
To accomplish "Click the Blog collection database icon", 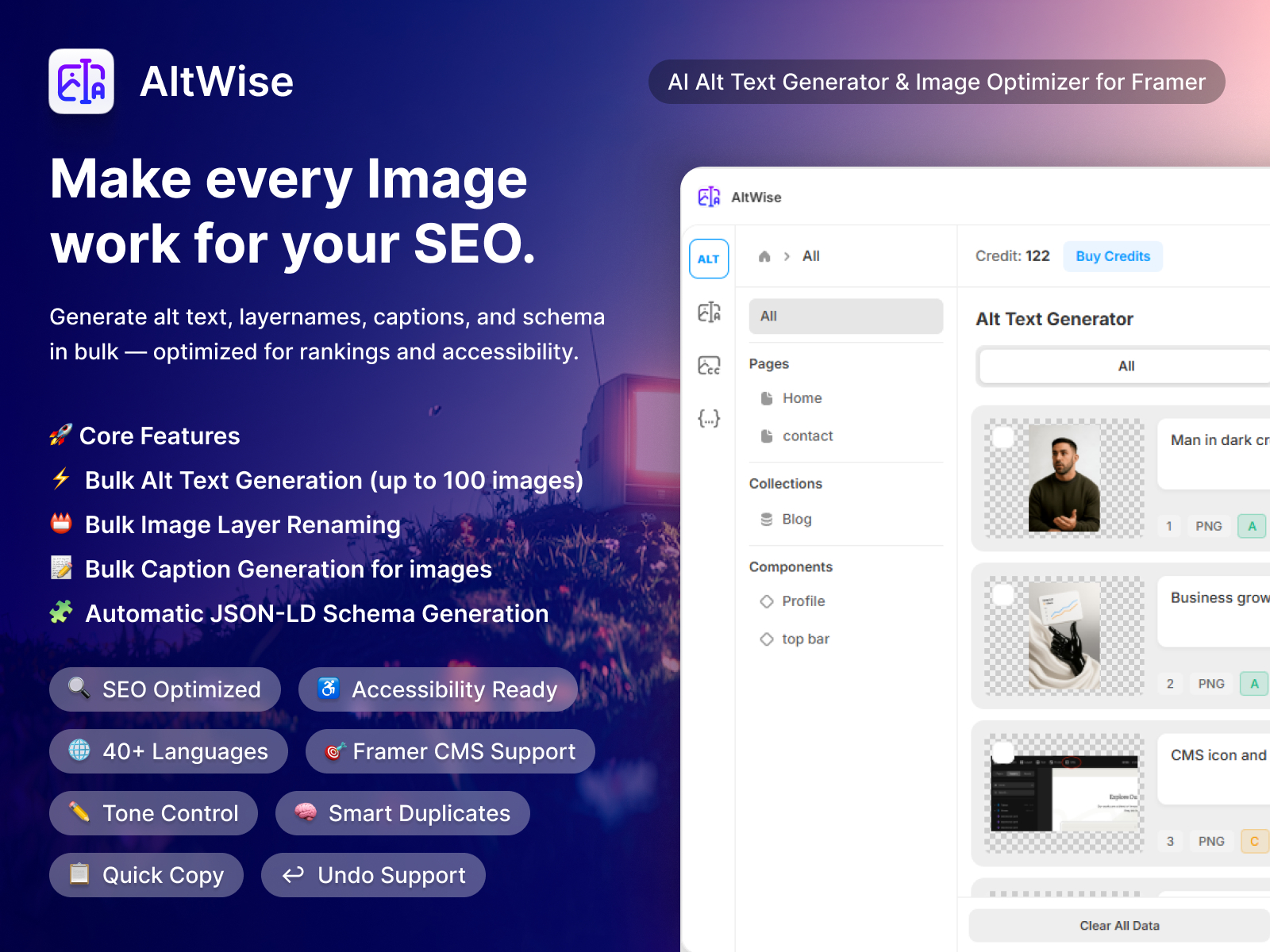I will pyautogui.click(x=767, y=520).
